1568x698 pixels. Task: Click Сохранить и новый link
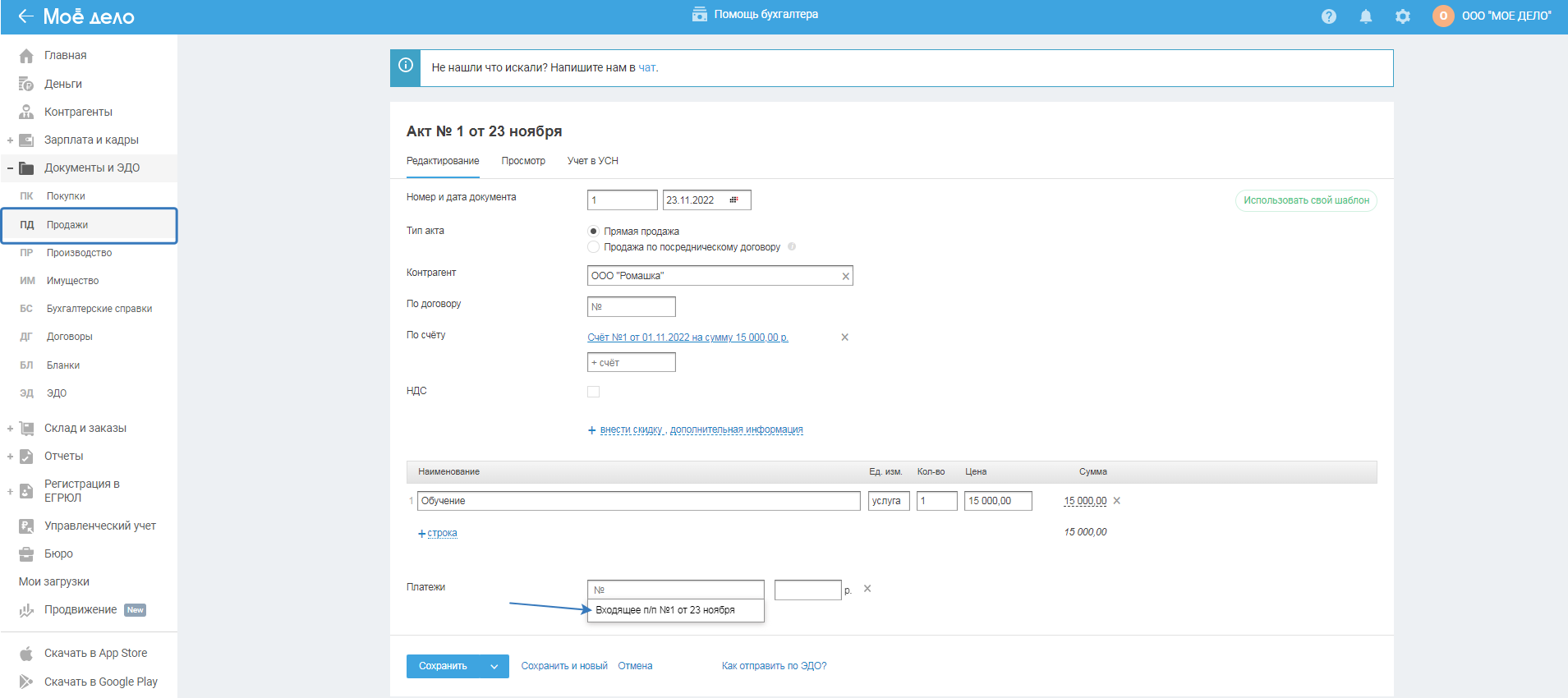pos(564,666)
